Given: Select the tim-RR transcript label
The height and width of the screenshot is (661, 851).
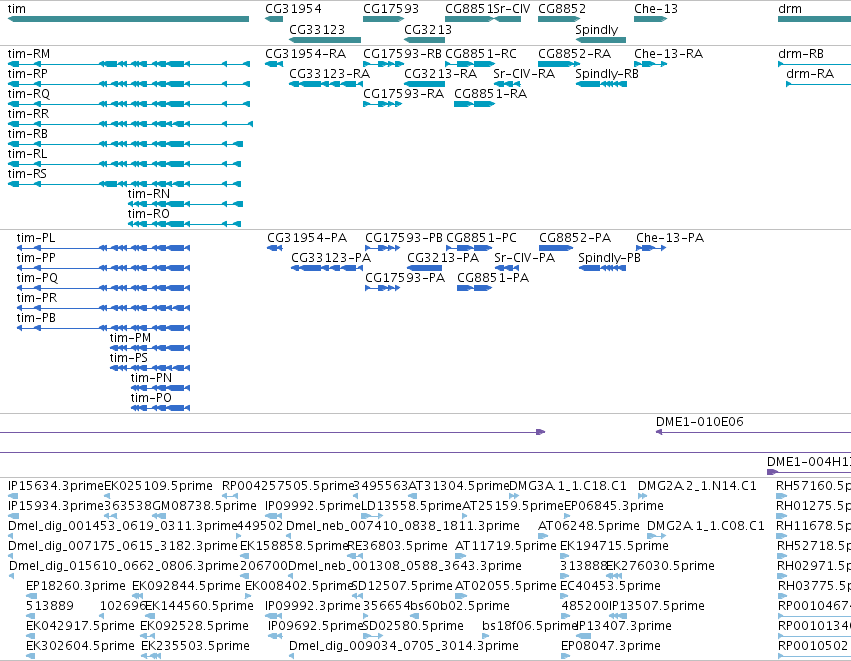Looking at the screenshot, I should (x=28, y=114).
